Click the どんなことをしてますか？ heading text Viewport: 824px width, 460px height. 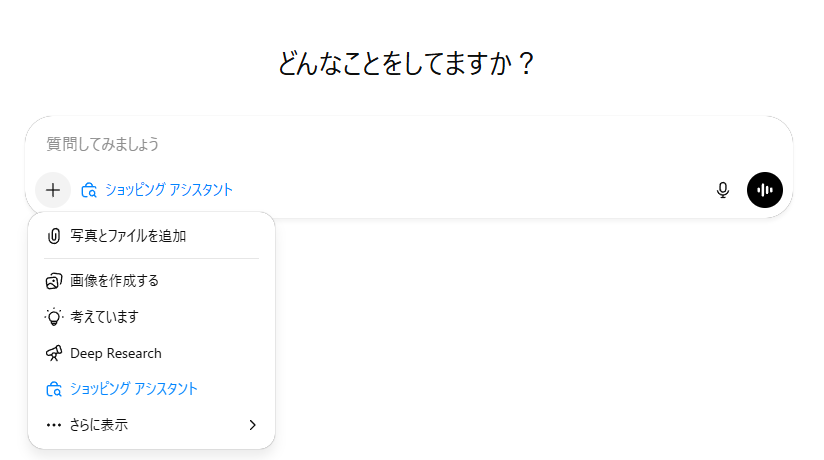click(407, 64)
